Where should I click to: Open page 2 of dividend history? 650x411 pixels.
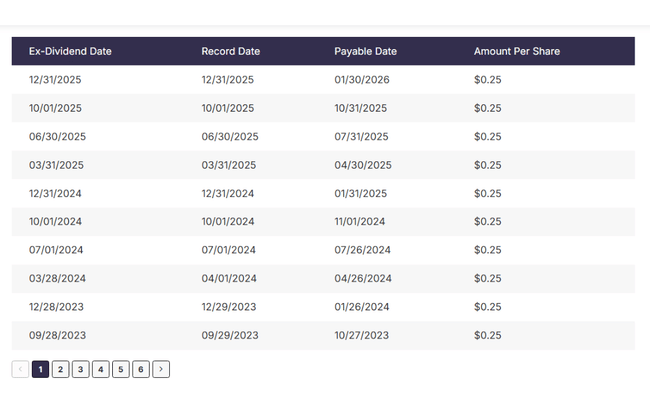[60, 369]
